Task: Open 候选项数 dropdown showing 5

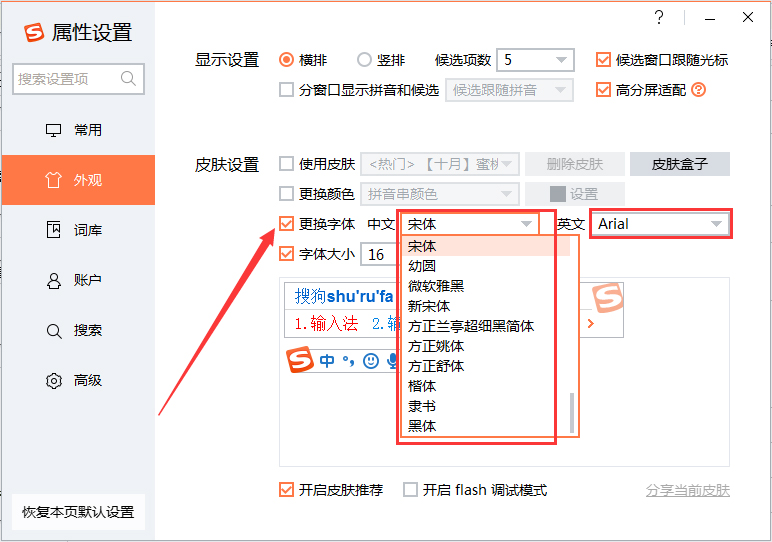Action: coord(535,60)
